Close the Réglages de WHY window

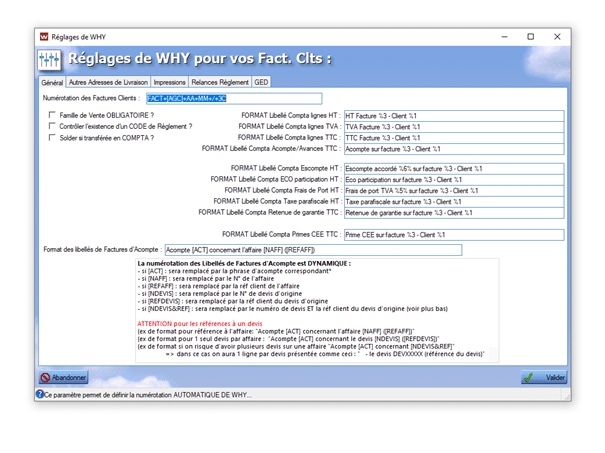click(x=557, y=37)
